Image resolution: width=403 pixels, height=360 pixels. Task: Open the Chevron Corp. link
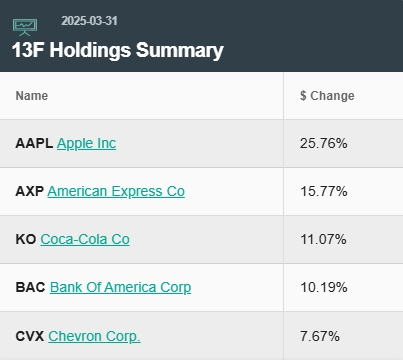pos(94,336)
